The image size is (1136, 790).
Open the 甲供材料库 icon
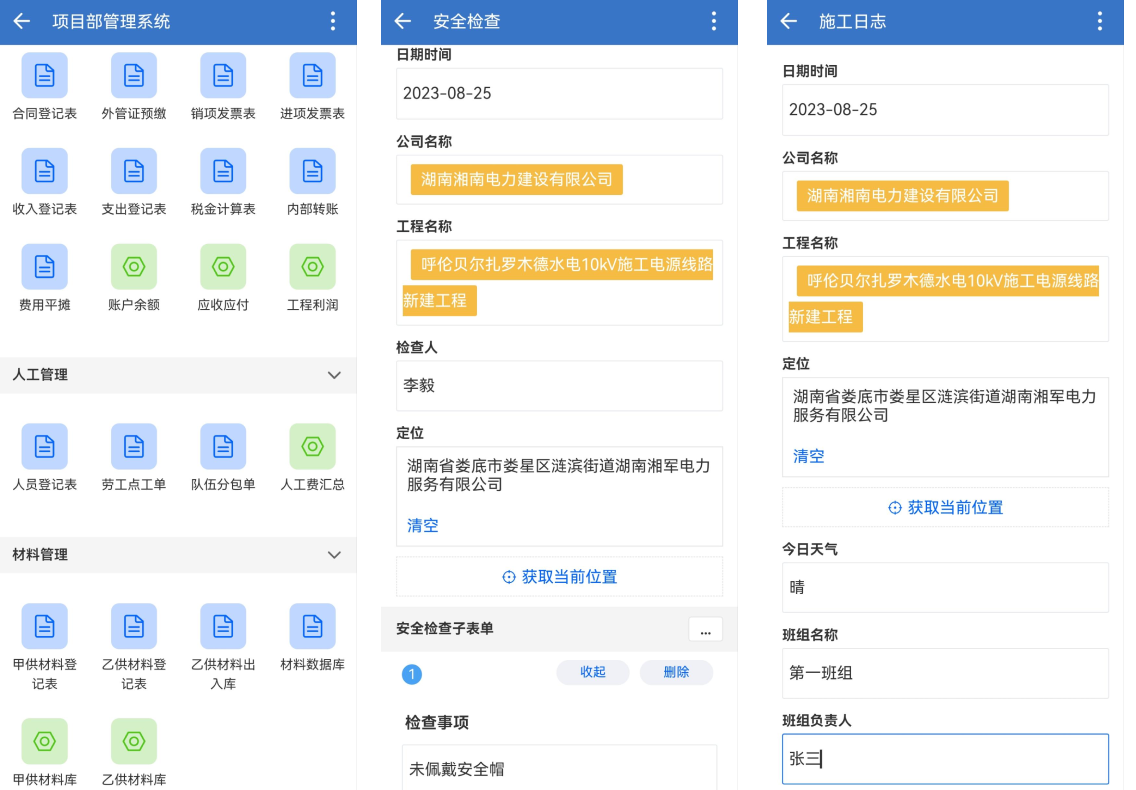(x=45, y=742)
